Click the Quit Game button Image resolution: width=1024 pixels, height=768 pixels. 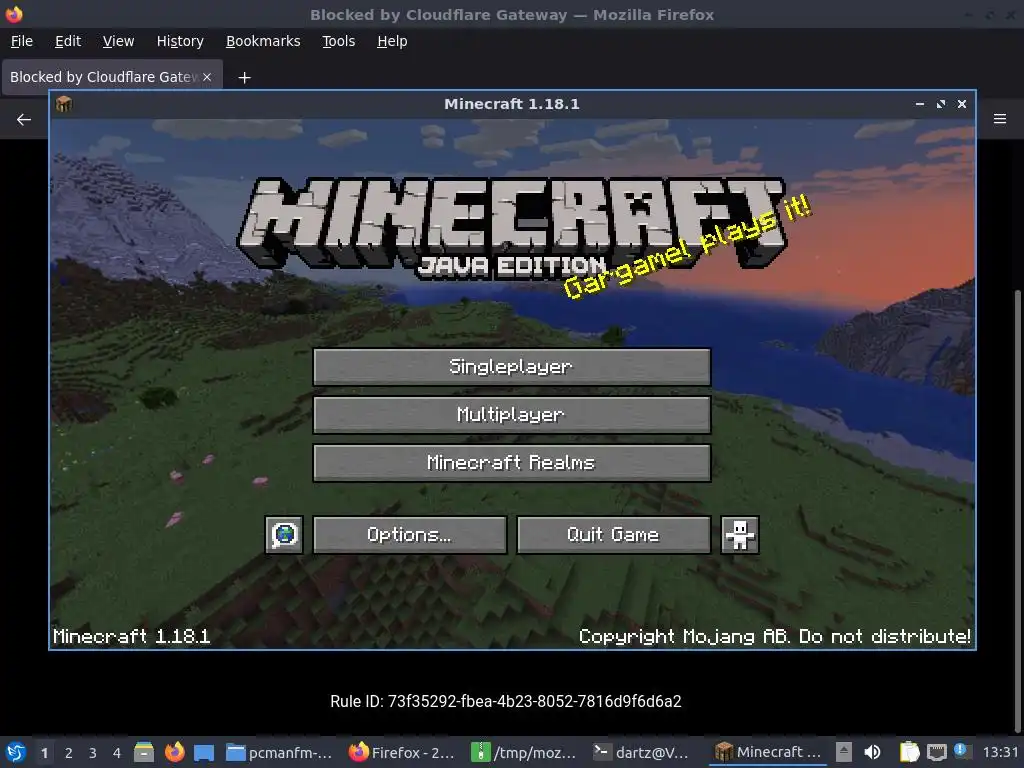(x=613, y=535)
